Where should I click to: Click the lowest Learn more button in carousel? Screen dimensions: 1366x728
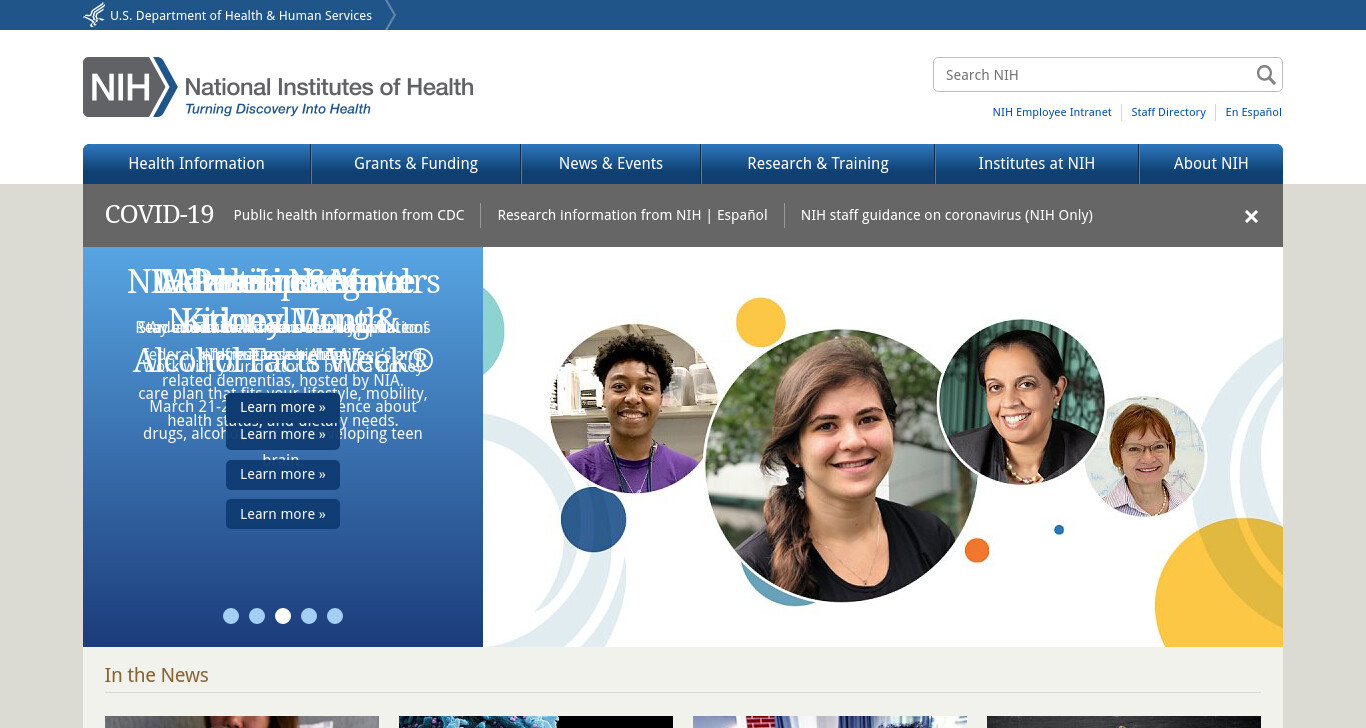pos(283,514)
